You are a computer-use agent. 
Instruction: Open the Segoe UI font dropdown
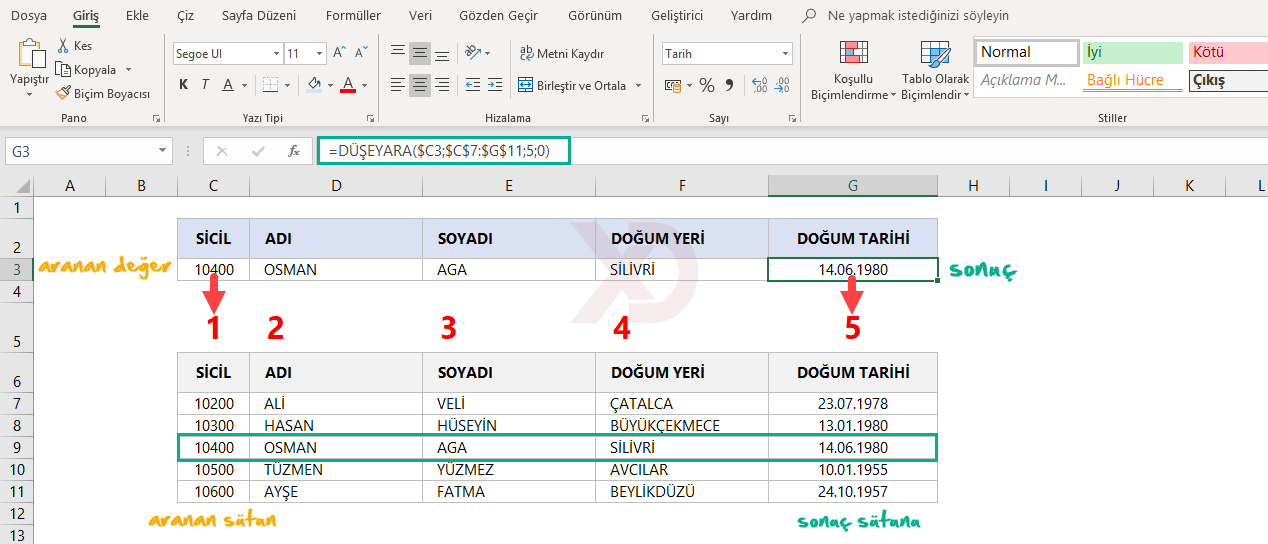tap(276, 54)
